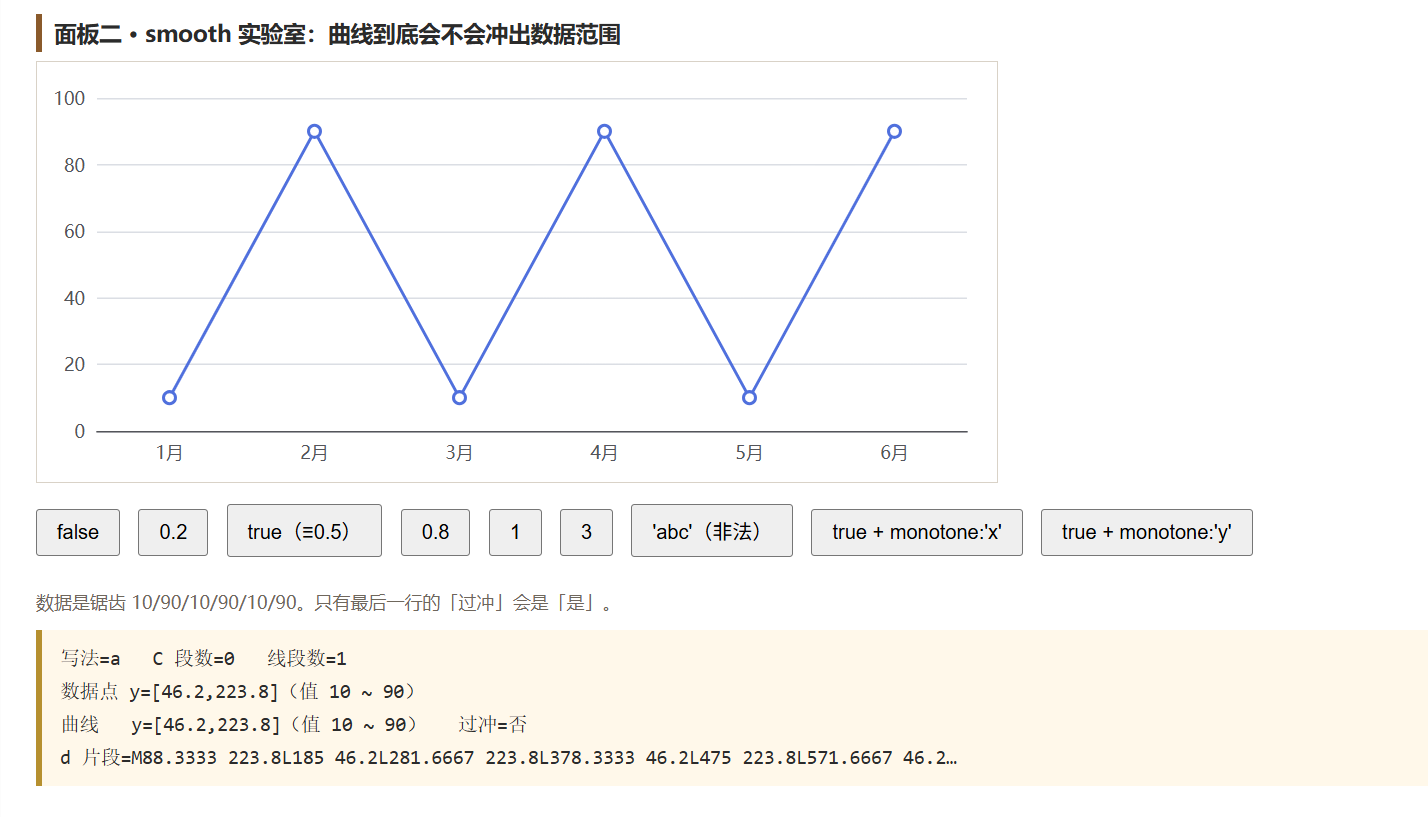The width and height of the screenshot is (1428, 817).
Task: Click the data point above 1月
Action: click(x=170, y=398)
